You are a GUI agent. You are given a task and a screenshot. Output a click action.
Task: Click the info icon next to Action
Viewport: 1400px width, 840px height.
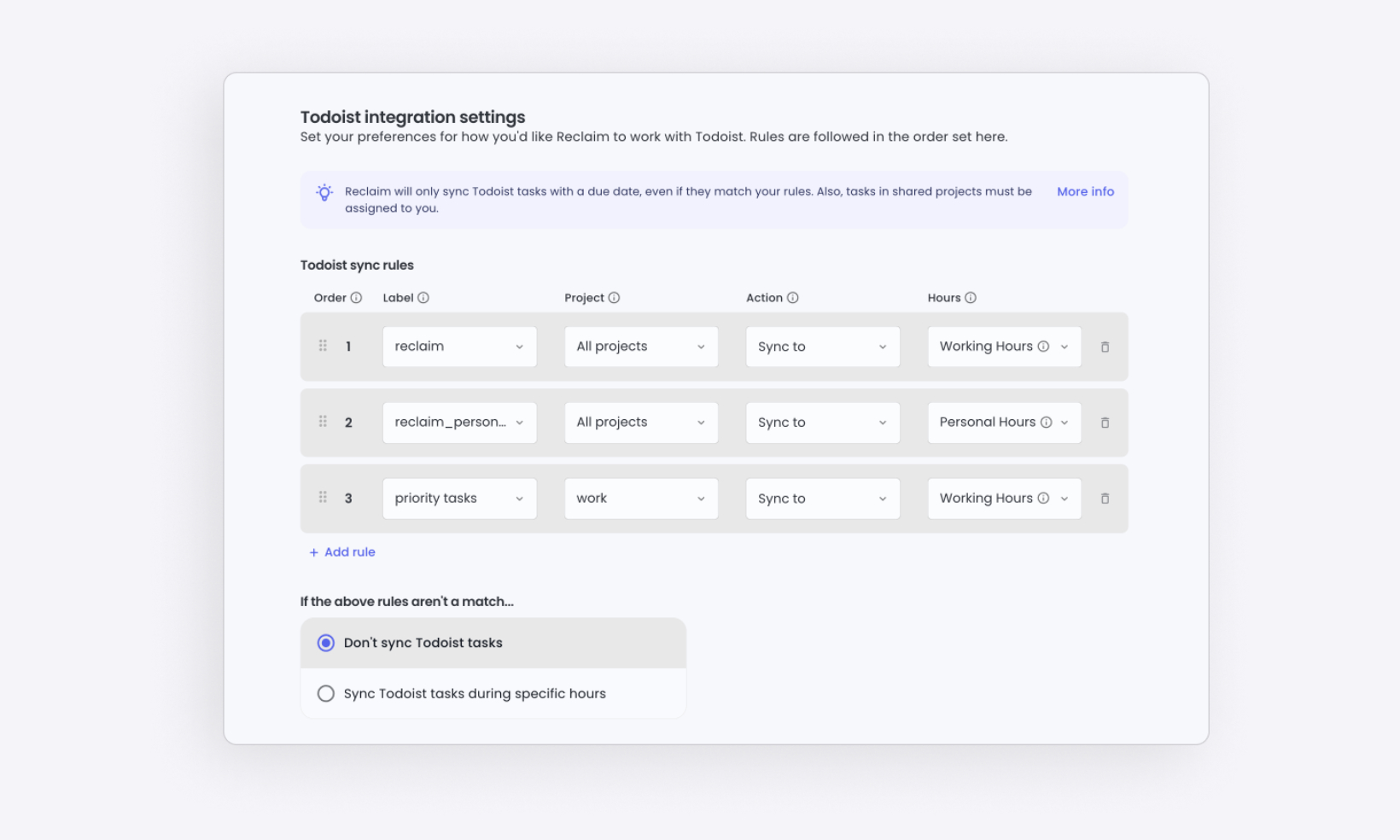[x=792, y=298]
